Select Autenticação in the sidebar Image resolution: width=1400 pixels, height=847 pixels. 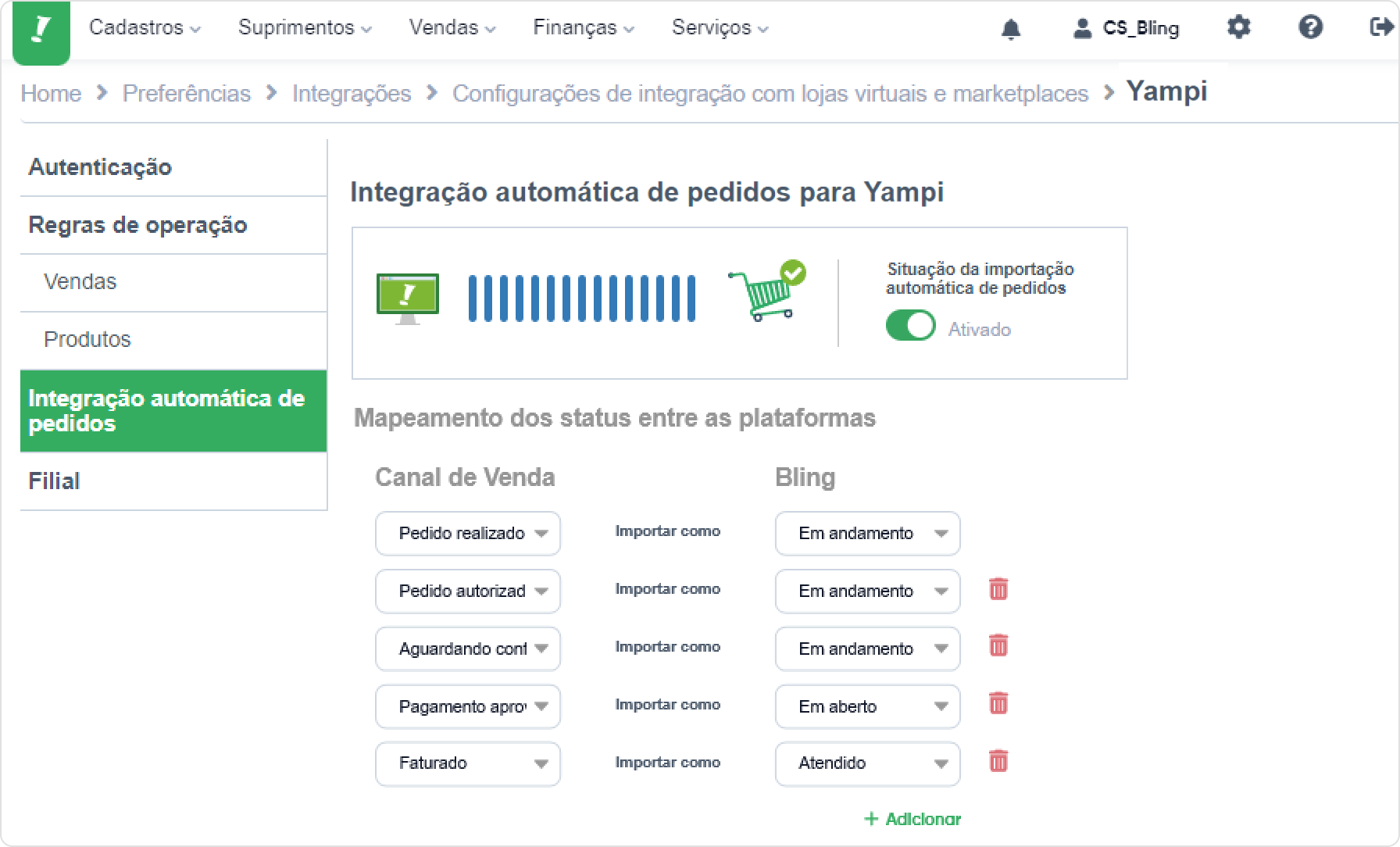(173, 167)
